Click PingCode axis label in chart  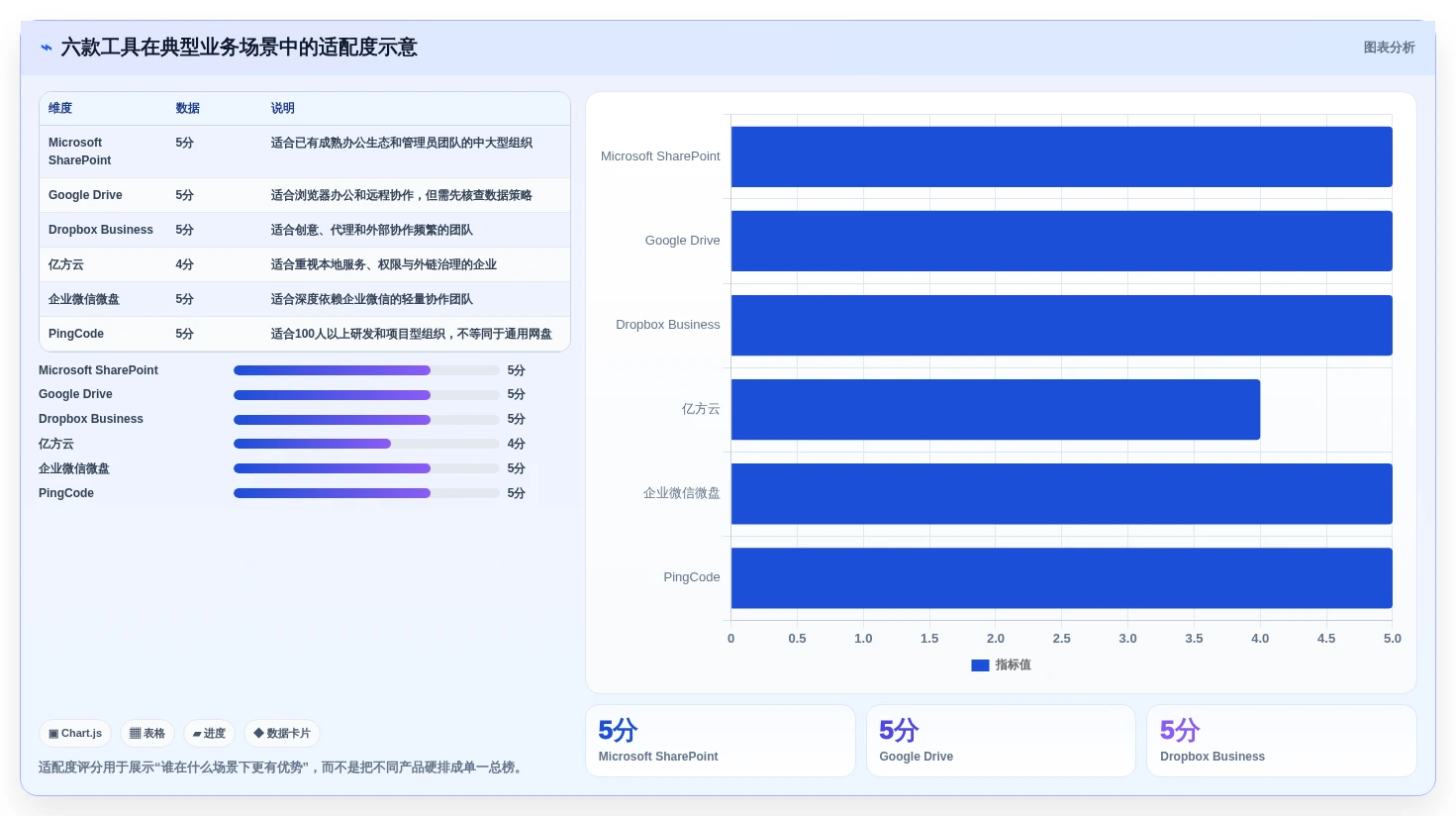tap(692, 577)
